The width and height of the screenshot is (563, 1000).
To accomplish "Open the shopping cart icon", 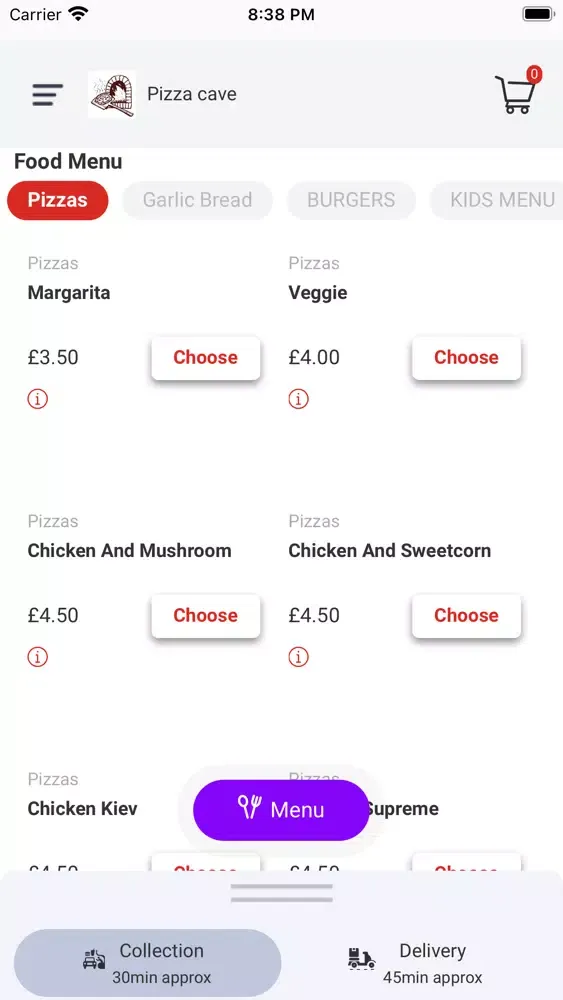I will coord(515,95).
